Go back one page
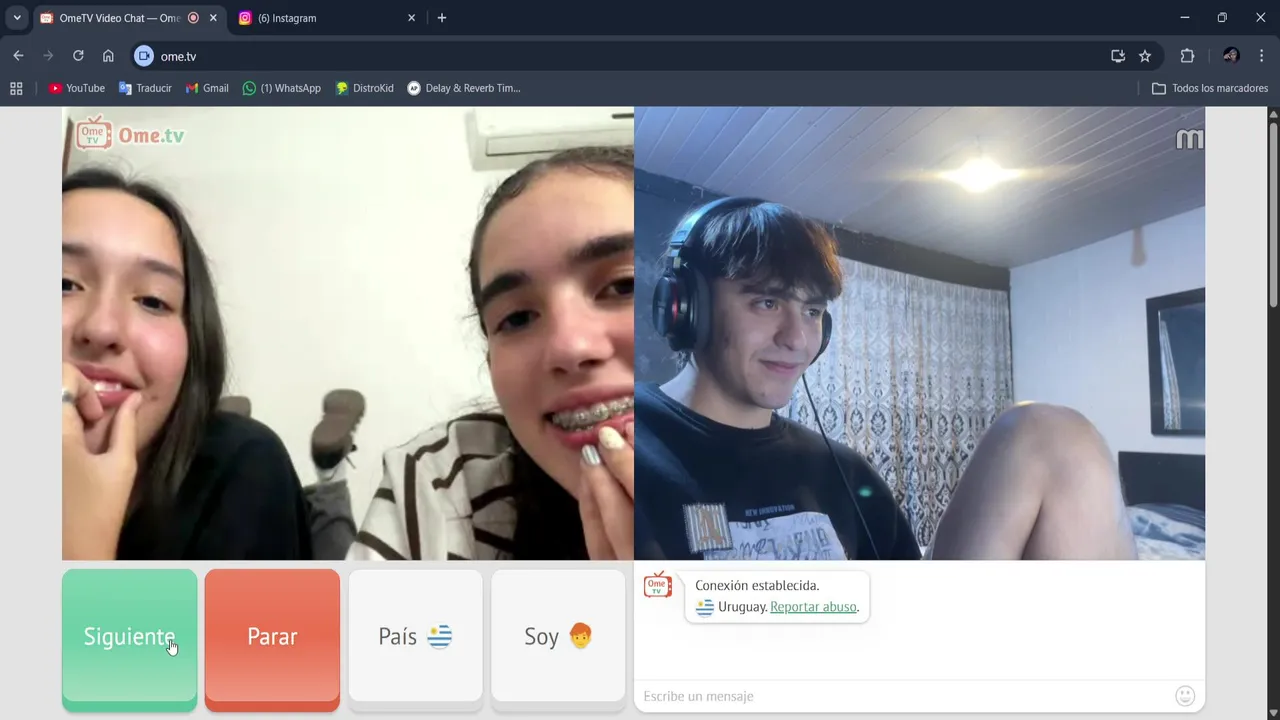 coord(18,56)
